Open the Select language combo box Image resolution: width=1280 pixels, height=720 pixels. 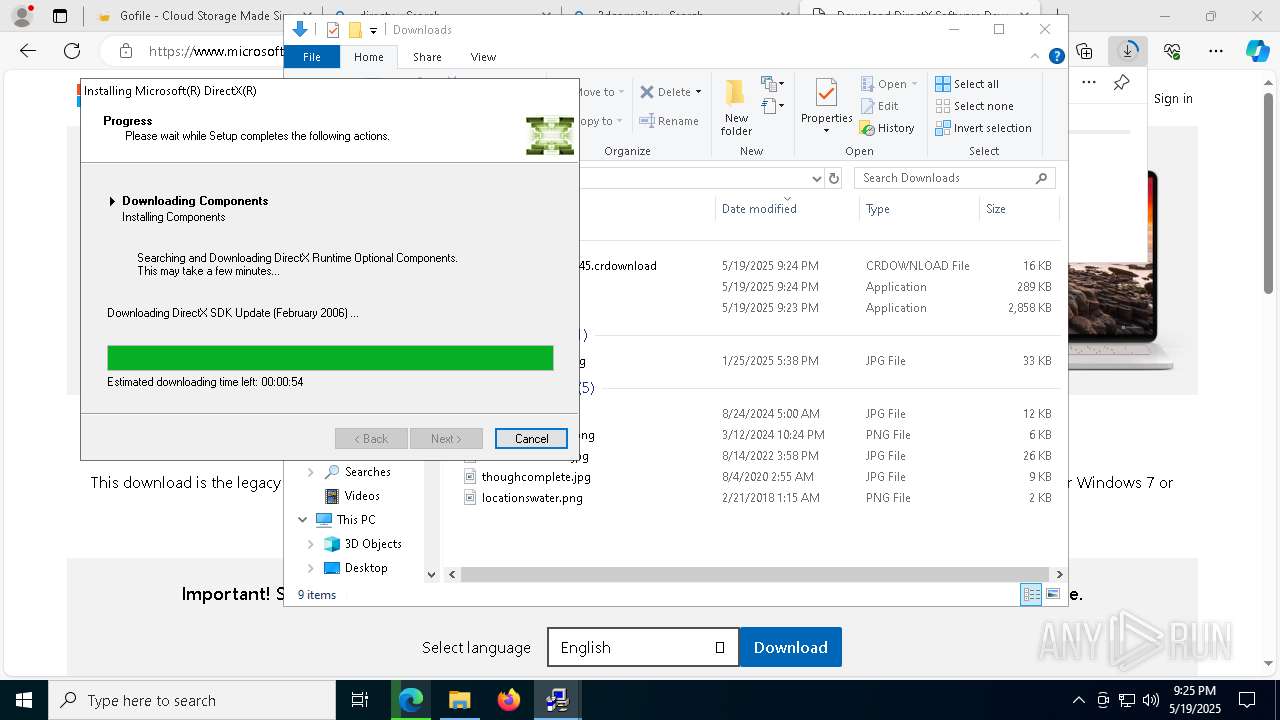point(643,647)
